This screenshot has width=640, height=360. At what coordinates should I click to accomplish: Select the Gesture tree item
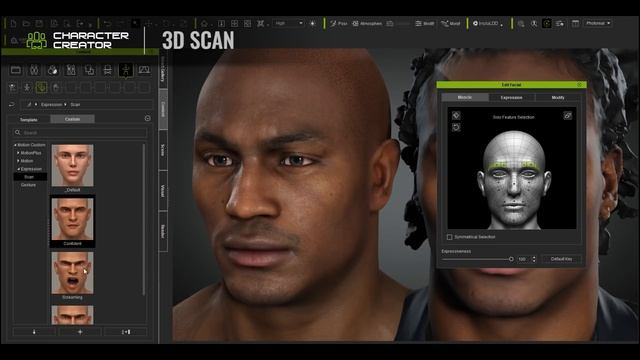pyautogui.click(x=28, y=185)
